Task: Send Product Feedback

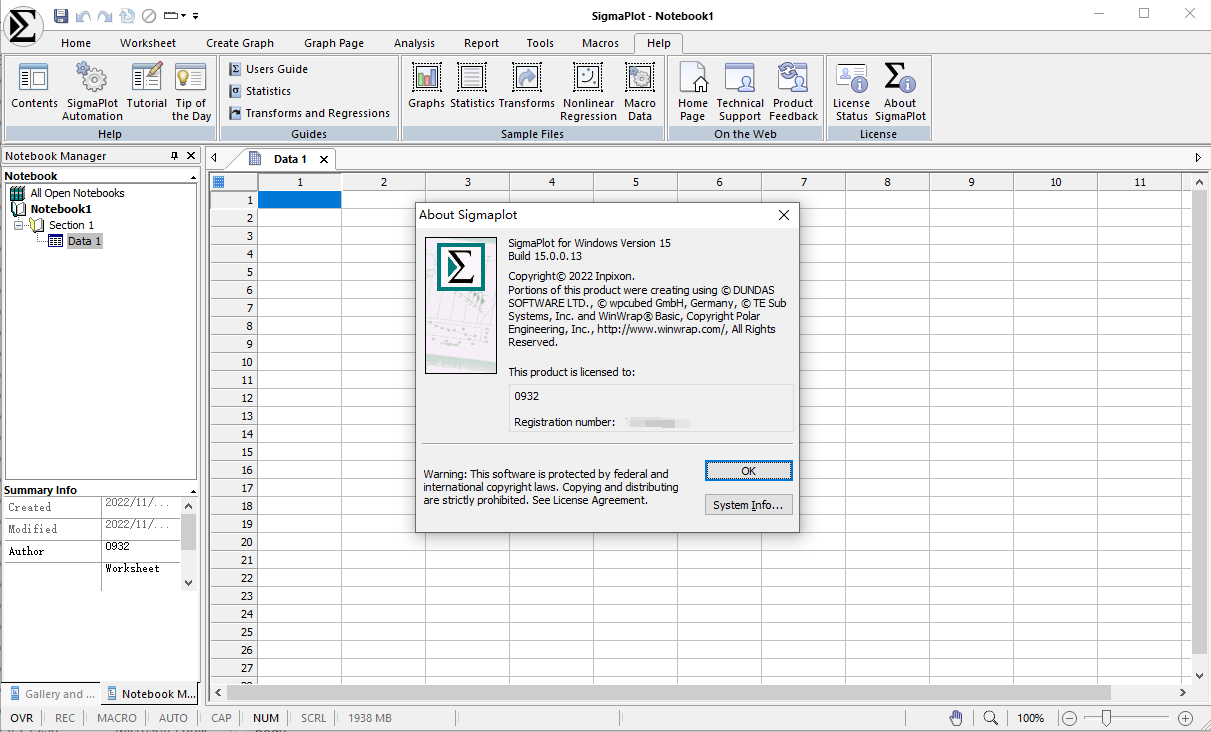Action: coord(793,90)
